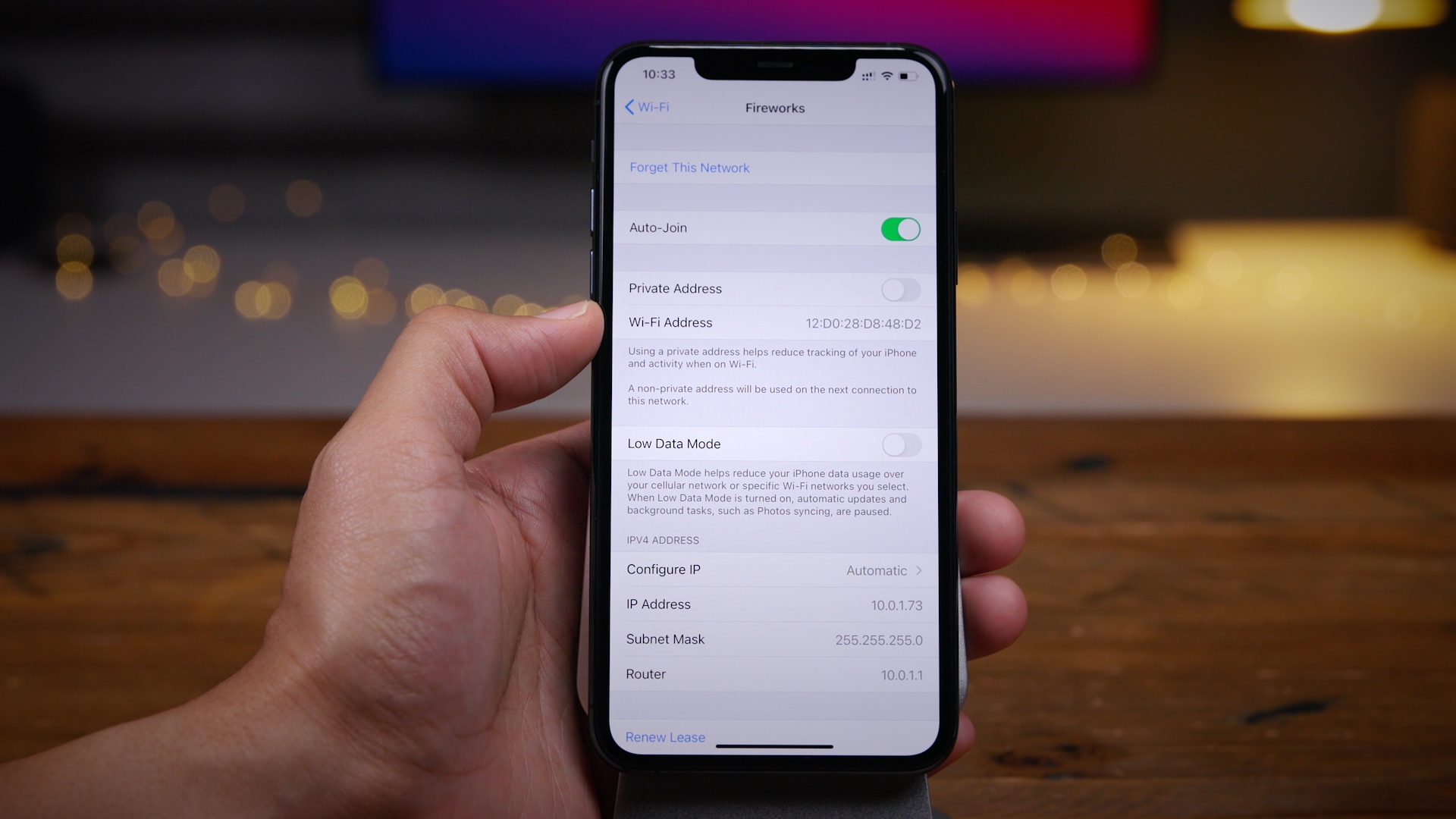
Task: Tap the IP Address field value
Action: 895,604
